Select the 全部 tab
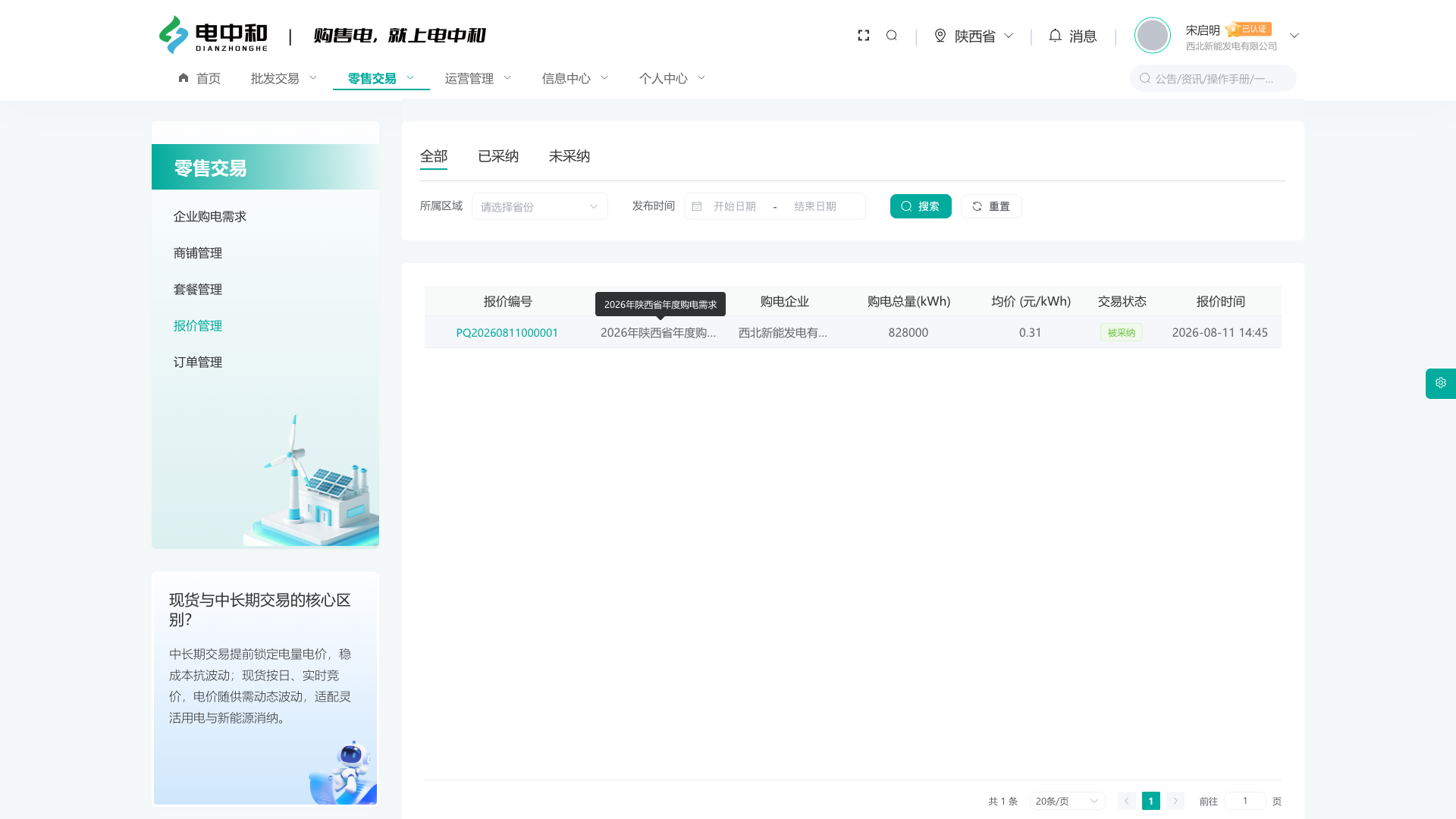The image size is (1456, 819). 434,156
